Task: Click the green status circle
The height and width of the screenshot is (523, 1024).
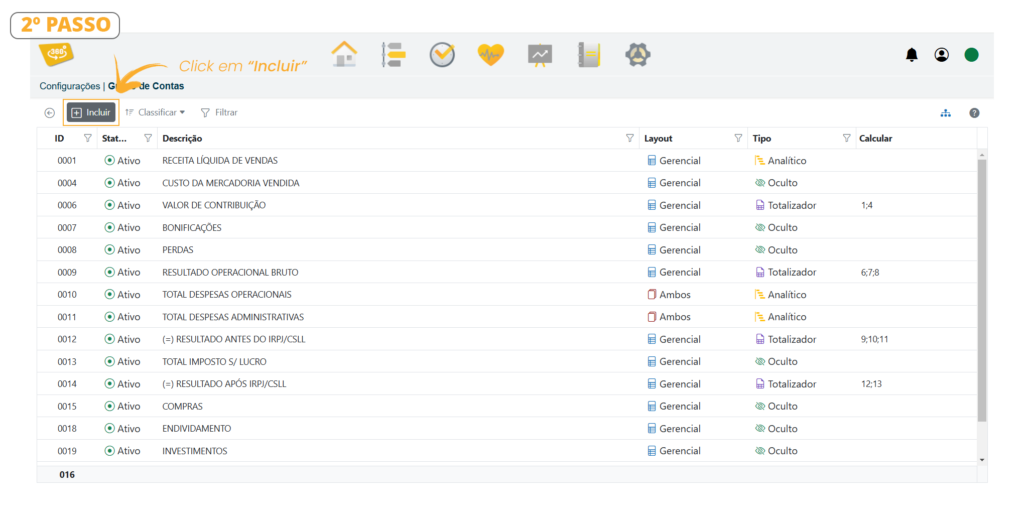Action: 972,55
